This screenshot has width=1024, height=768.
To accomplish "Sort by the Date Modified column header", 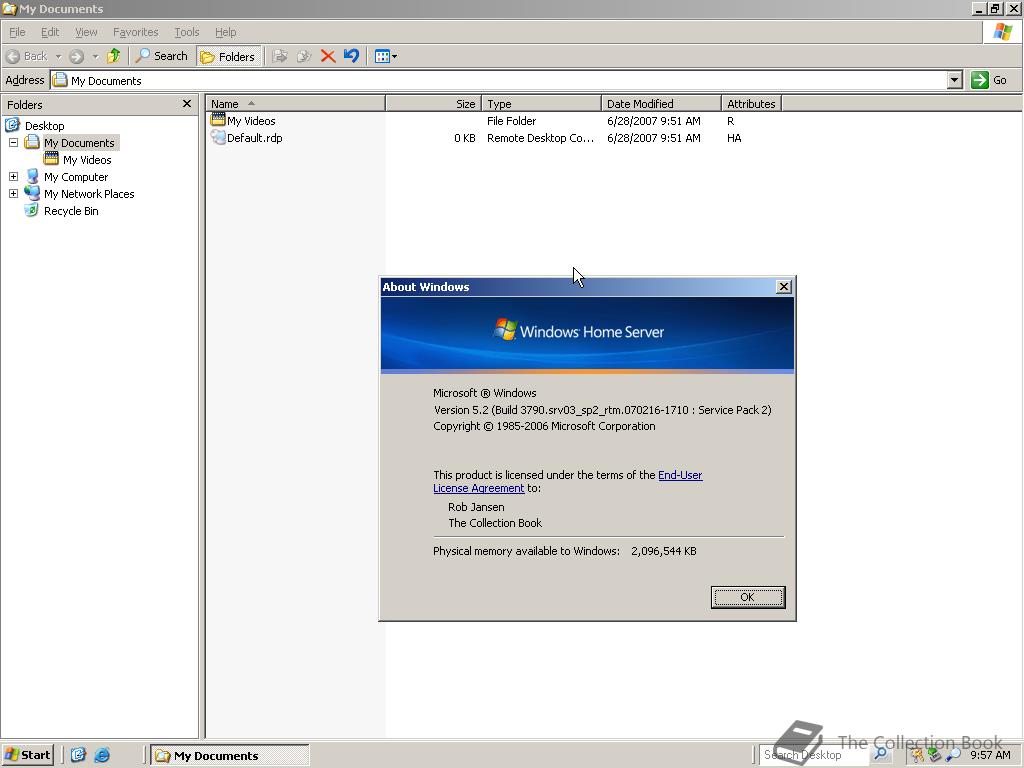I will pos(661,104).
